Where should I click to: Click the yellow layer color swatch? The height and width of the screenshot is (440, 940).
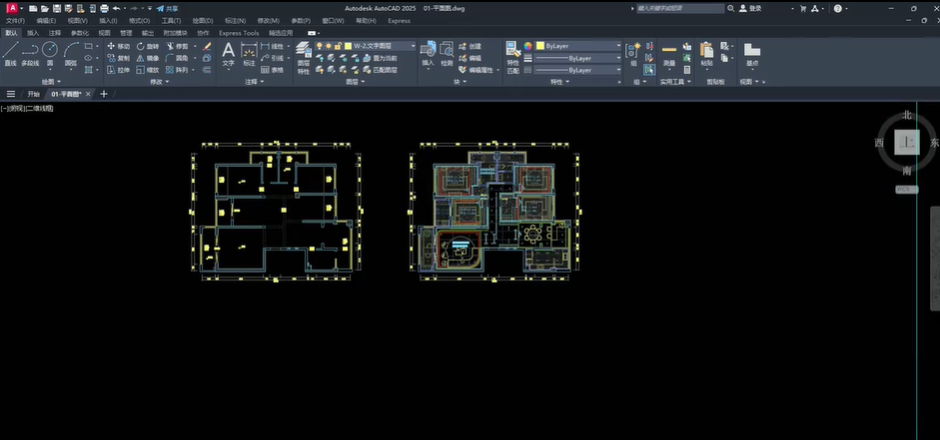coord(348,46)
